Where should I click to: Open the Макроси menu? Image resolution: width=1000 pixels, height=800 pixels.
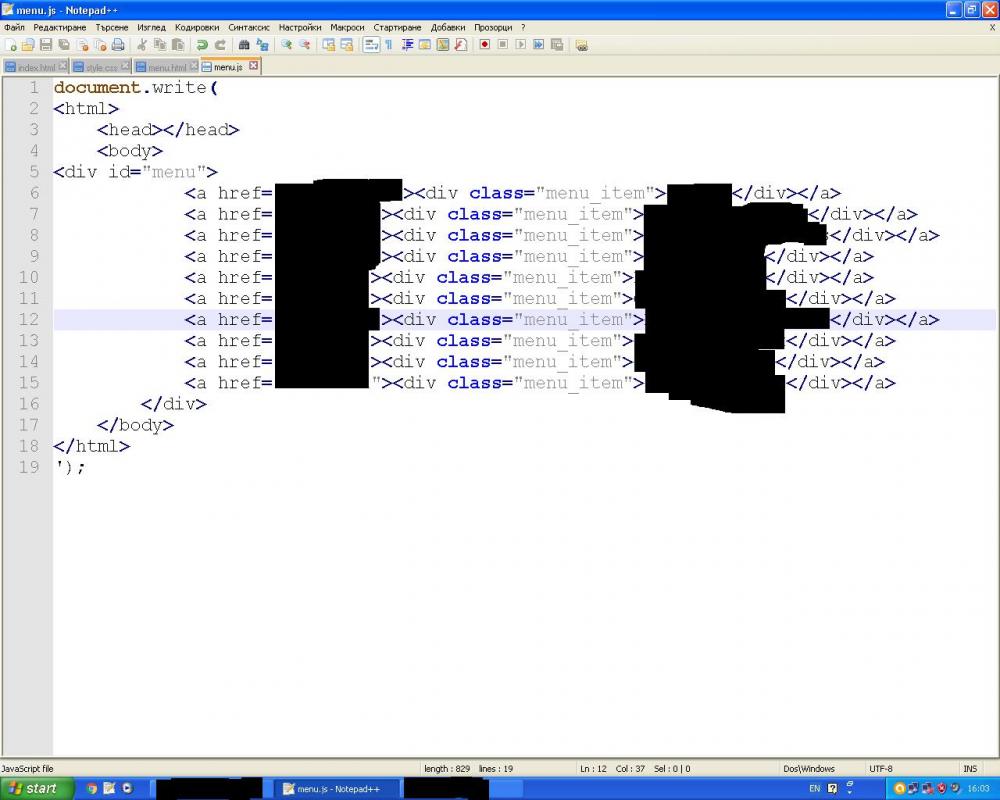(x=348, y=27)
